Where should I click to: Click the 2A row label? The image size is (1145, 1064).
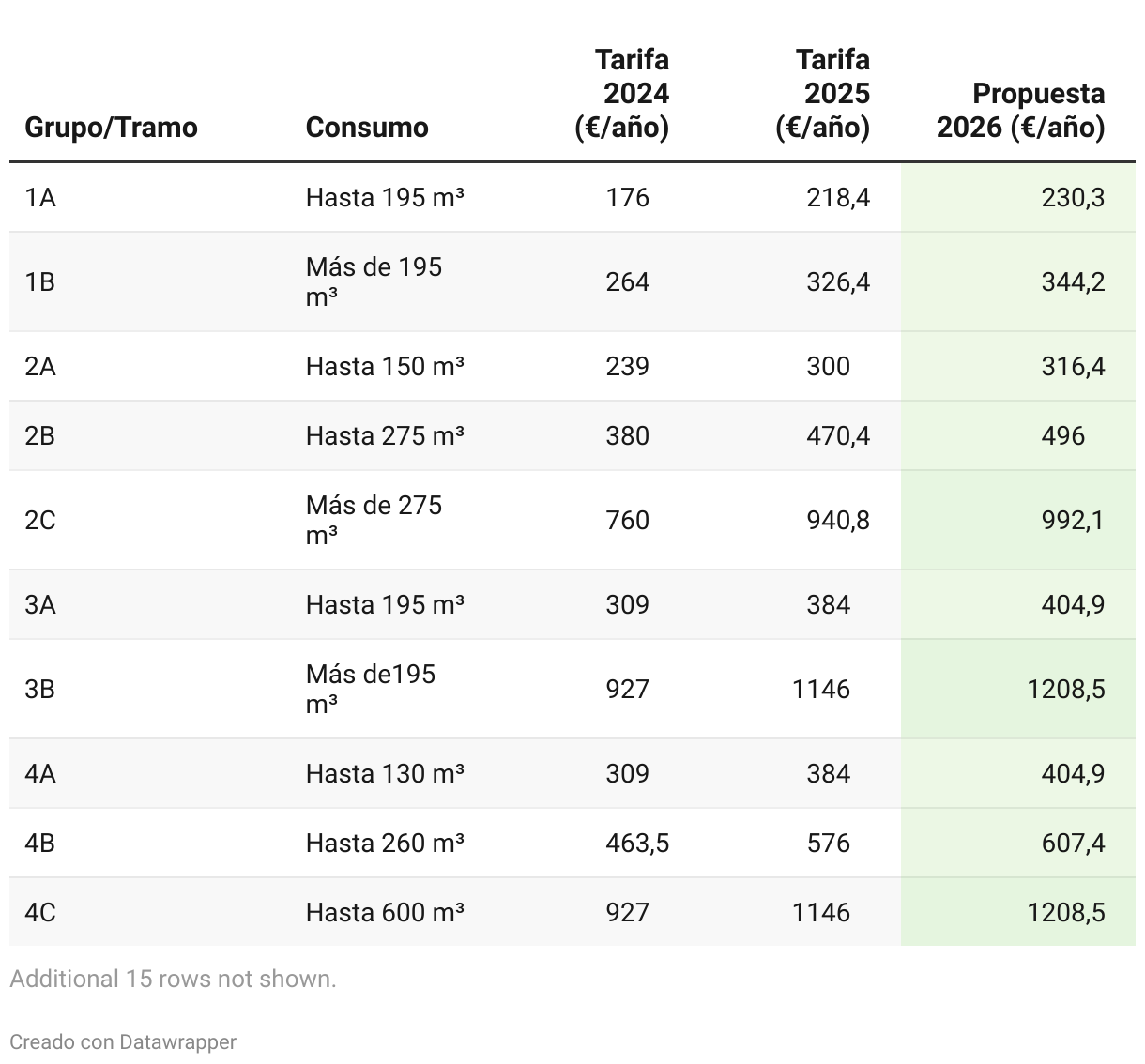point(40,367)
